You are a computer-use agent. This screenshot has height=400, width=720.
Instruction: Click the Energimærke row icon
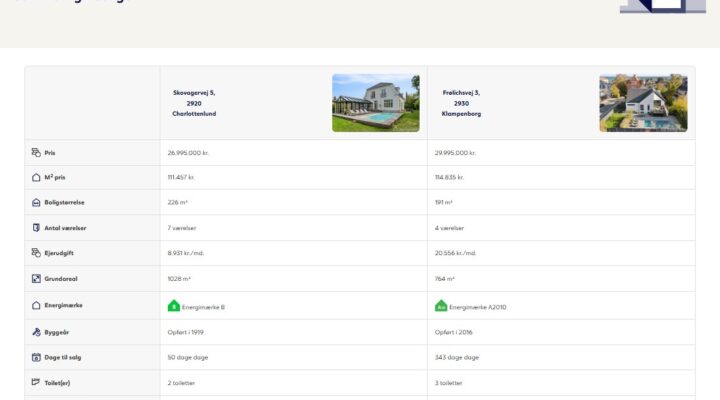pos(36,305)
